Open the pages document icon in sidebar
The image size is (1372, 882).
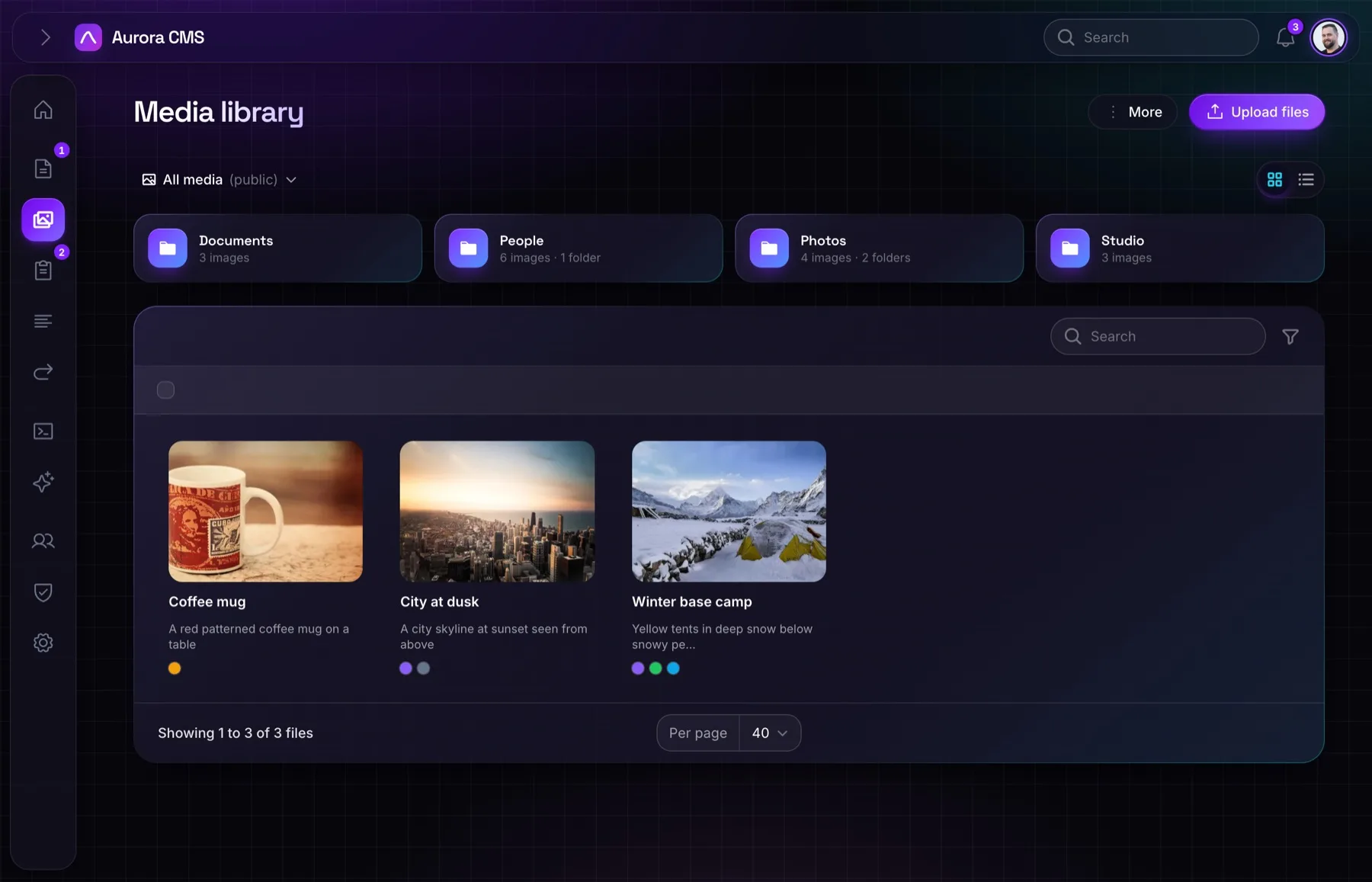click(43, 168)
